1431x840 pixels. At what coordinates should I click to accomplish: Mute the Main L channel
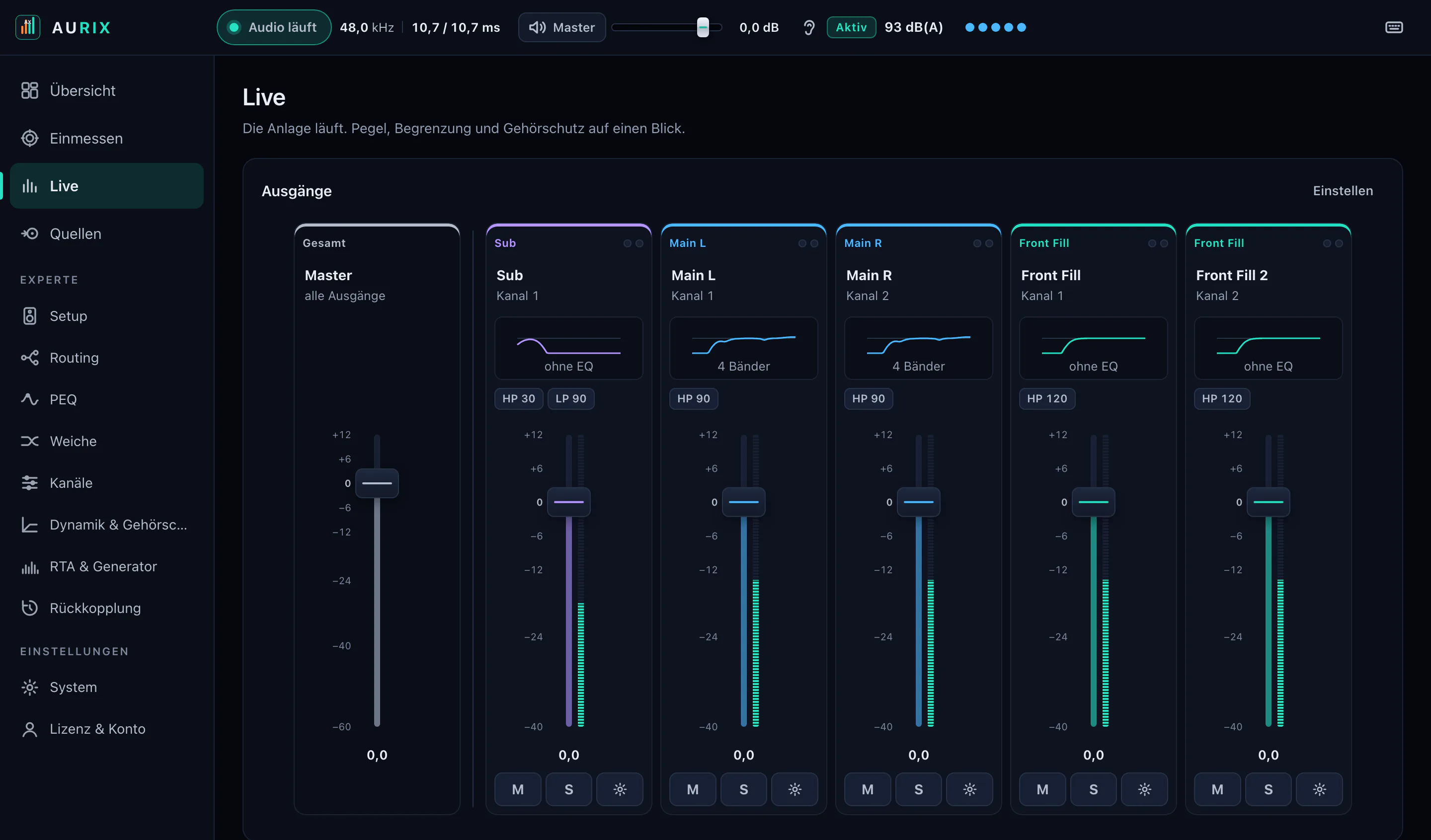pyautogui.click(x=693, y=789)
